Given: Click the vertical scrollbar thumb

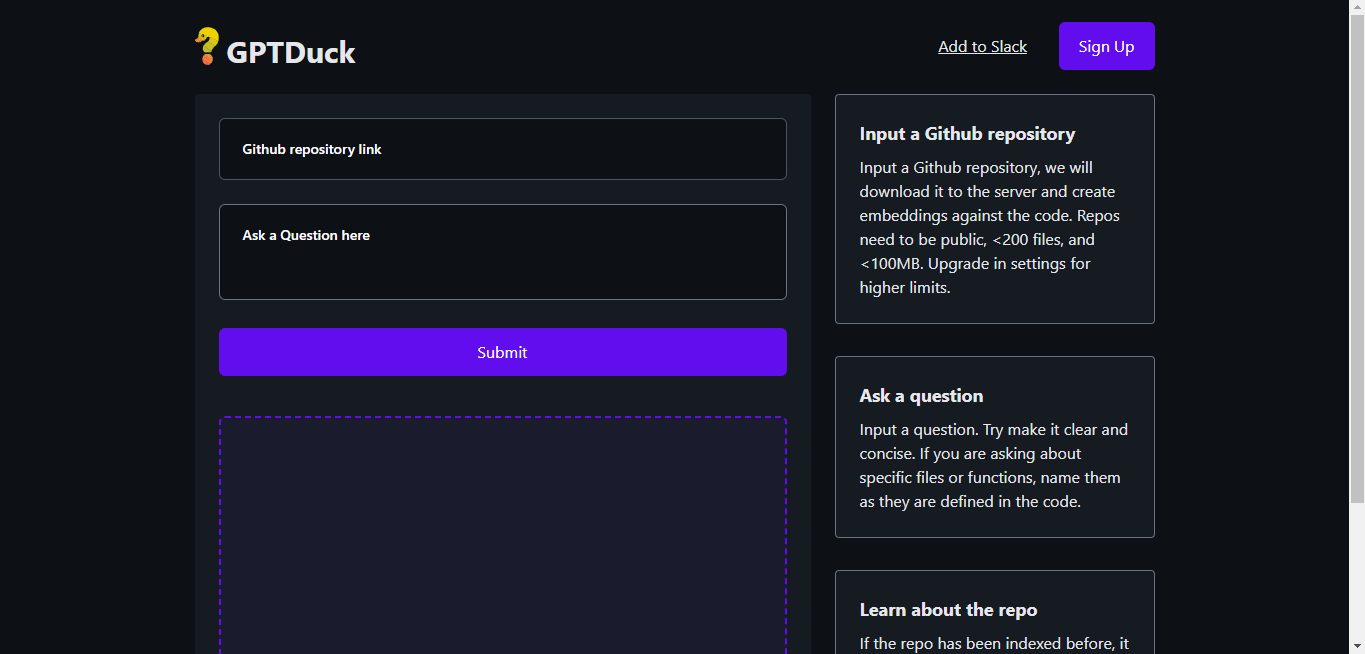Looking at the screenshot, I should point(1357,250).
